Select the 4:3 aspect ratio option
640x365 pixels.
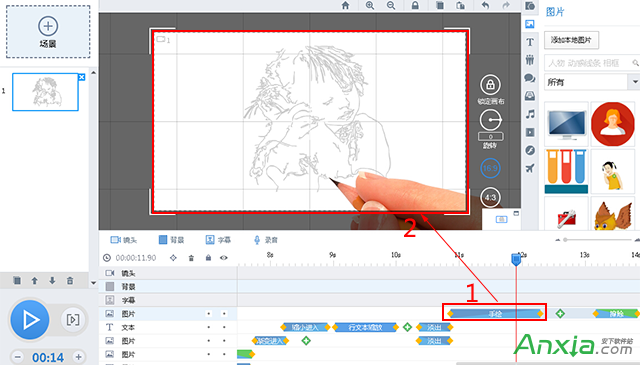coord(490,198)
